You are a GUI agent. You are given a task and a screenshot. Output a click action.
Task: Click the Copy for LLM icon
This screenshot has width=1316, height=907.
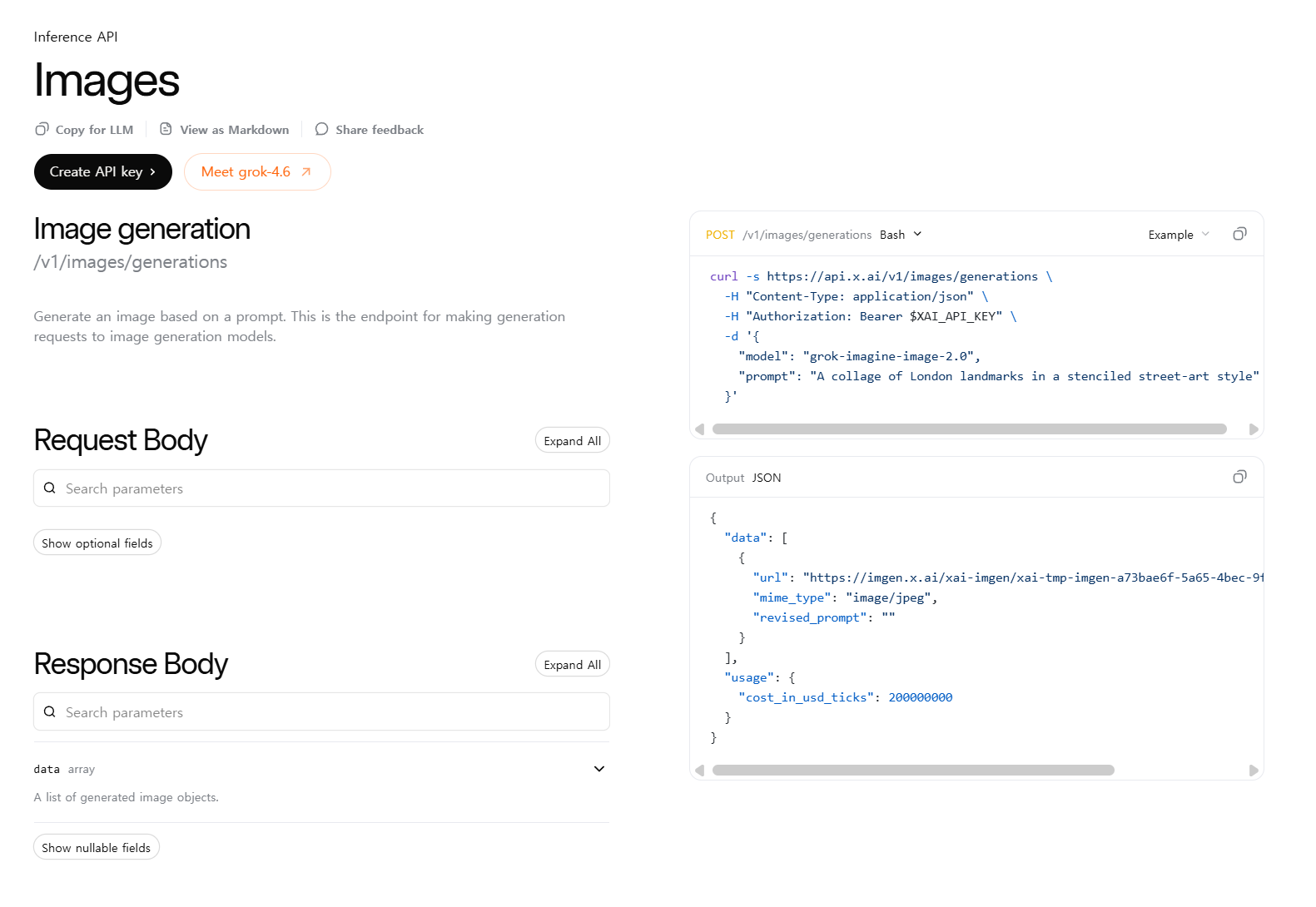[42, 129]
